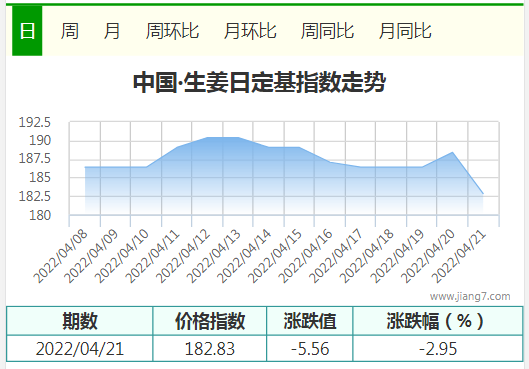Screen dimensions: 529x369
Task: Click the 价格指数 column header
Action: pos(210,321)
